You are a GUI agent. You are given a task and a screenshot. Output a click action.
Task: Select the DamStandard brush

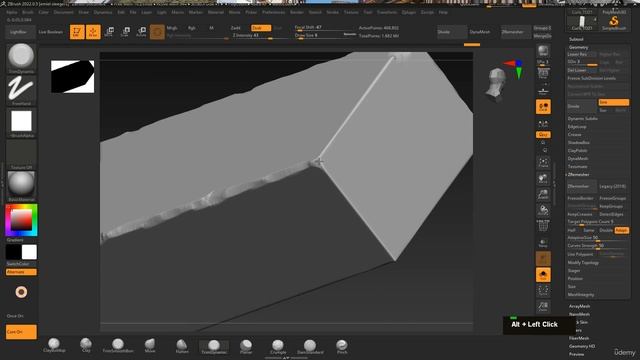[x=310, y=345]
